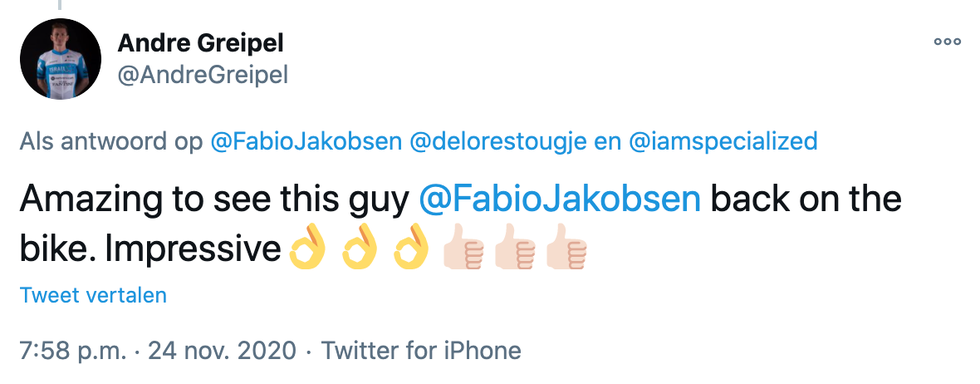Click the Als antwoord op label
This screenshot has height=384, width=980.
tap(111, 142)
